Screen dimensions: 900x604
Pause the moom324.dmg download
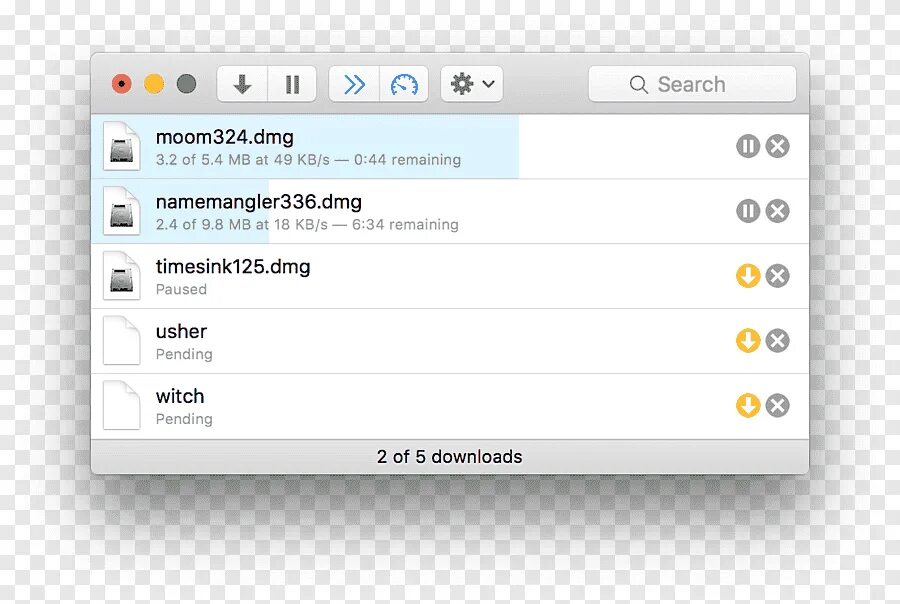coord(748,146)
